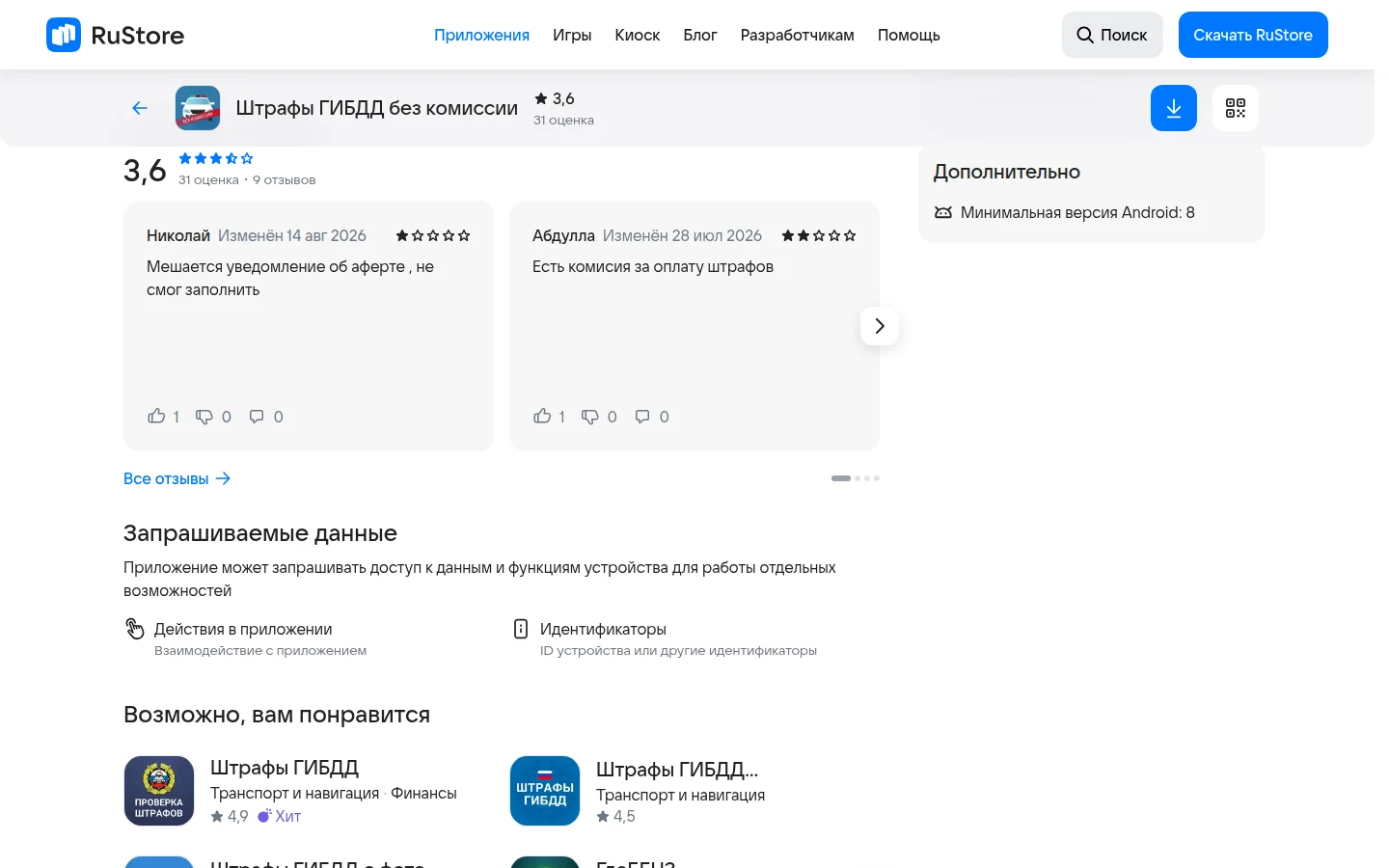Screen dimensions: 1389x868
Task: Click the star rating next to 3,6 in the header
Action: tap(541, 98)
